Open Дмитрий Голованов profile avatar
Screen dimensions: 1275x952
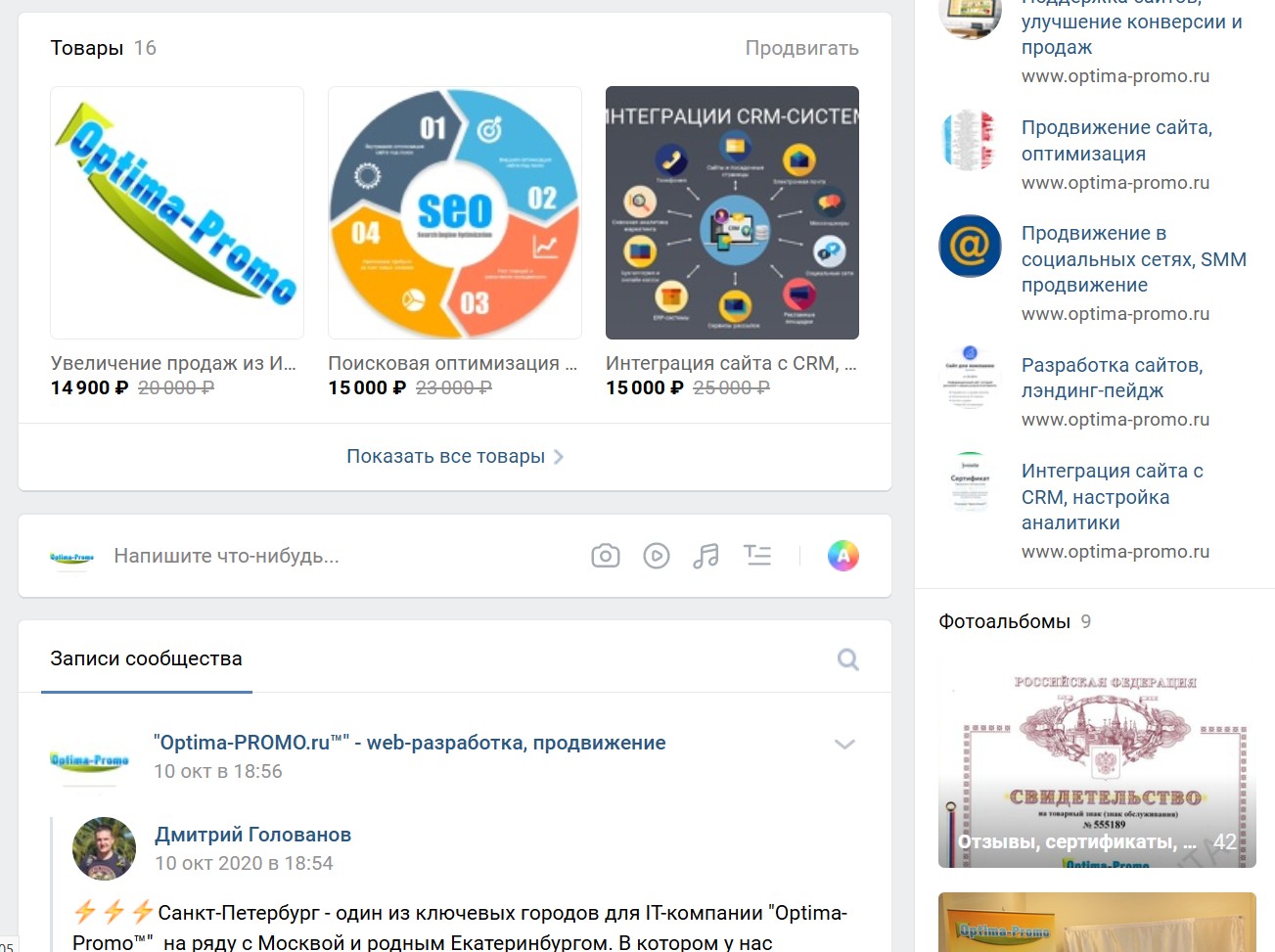click(x=104, y=848)
